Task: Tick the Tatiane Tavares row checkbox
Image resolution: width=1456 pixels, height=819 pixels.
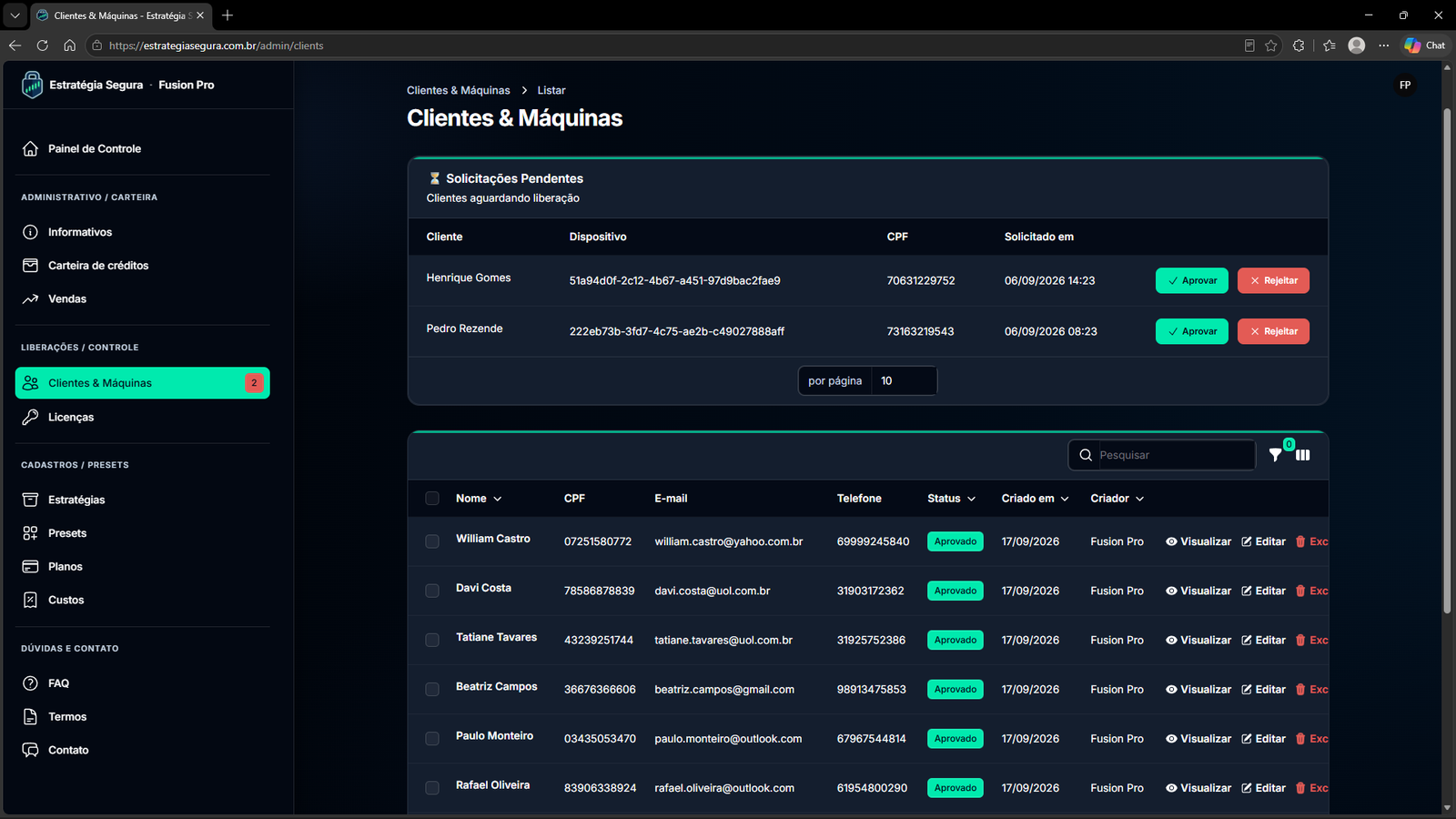Action: [432, 640]
